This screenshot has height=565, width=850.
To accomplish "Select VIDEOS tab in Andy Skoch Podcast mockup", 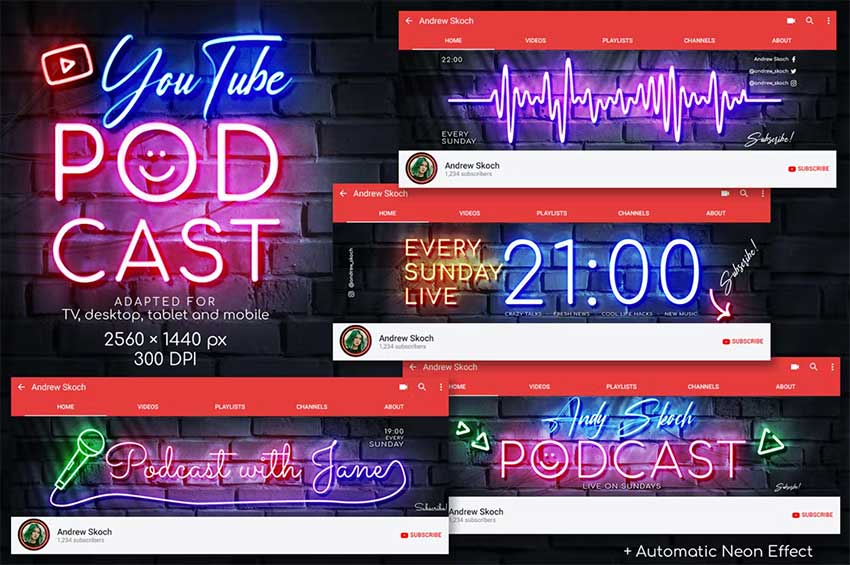I will click(539, 387).
